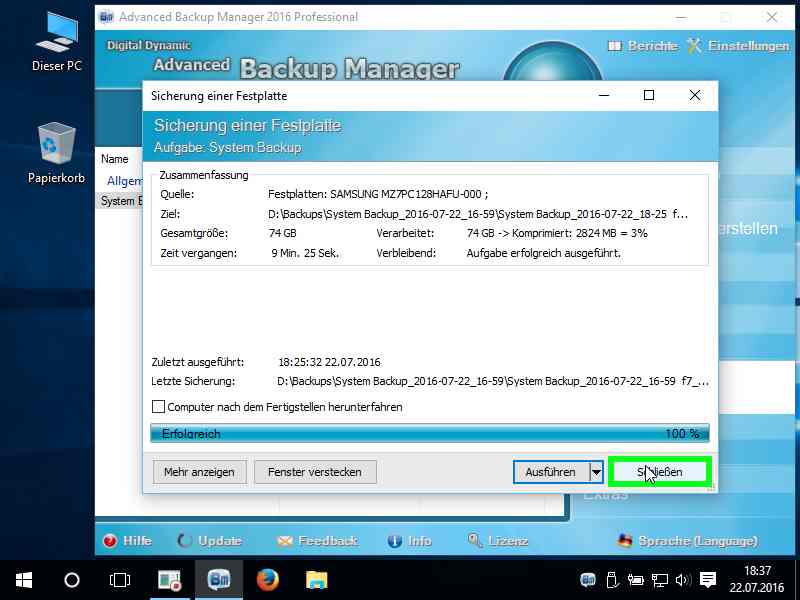Image resolution: width=800 pixels, height=600 pixels.
Task: Minimize the Sicherung einer Festplatte dialog
Action: point(604,95)
